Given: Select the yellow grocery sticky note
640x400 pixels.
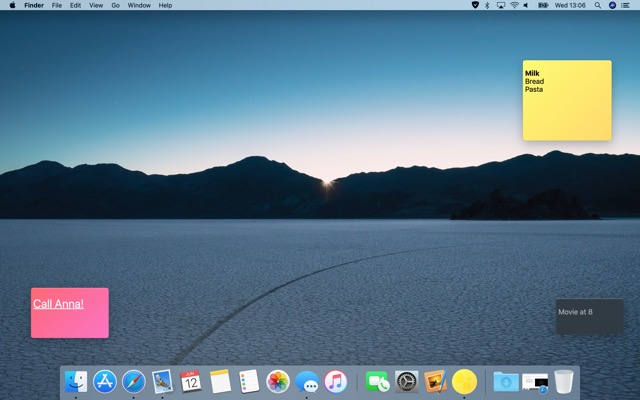Looking at the screenshot, I should click(567, 100).
